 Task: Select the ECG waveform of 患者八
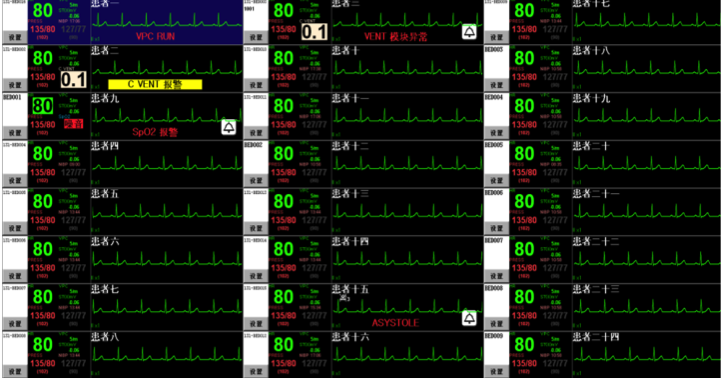(166, 355)
